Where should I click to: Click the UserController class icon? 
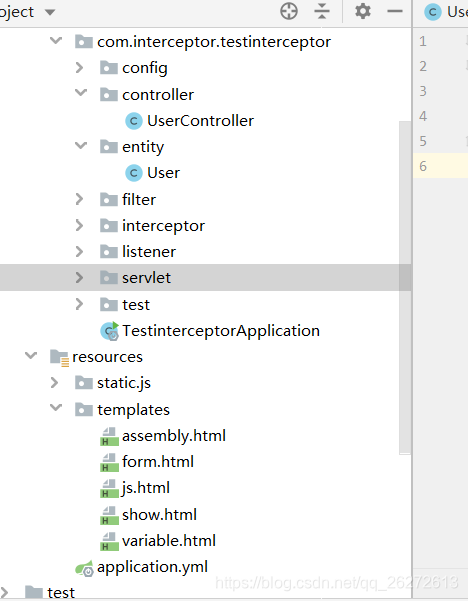pos(134,121)
